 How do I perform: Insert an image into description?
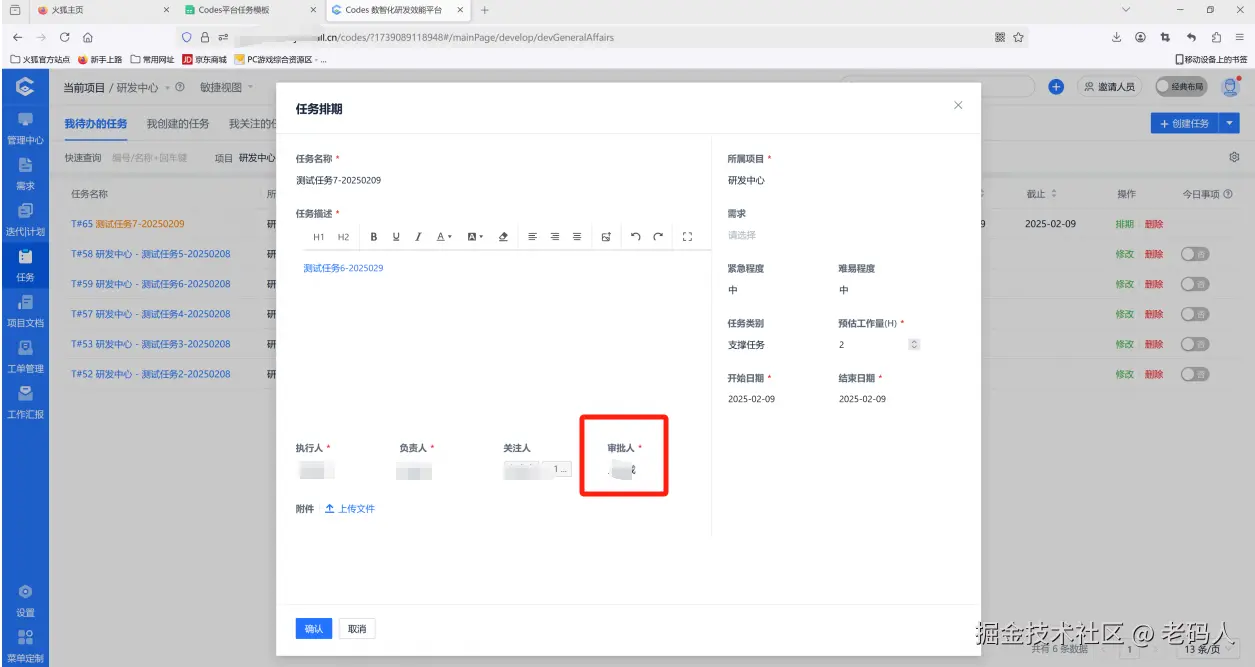click(606, 237)
